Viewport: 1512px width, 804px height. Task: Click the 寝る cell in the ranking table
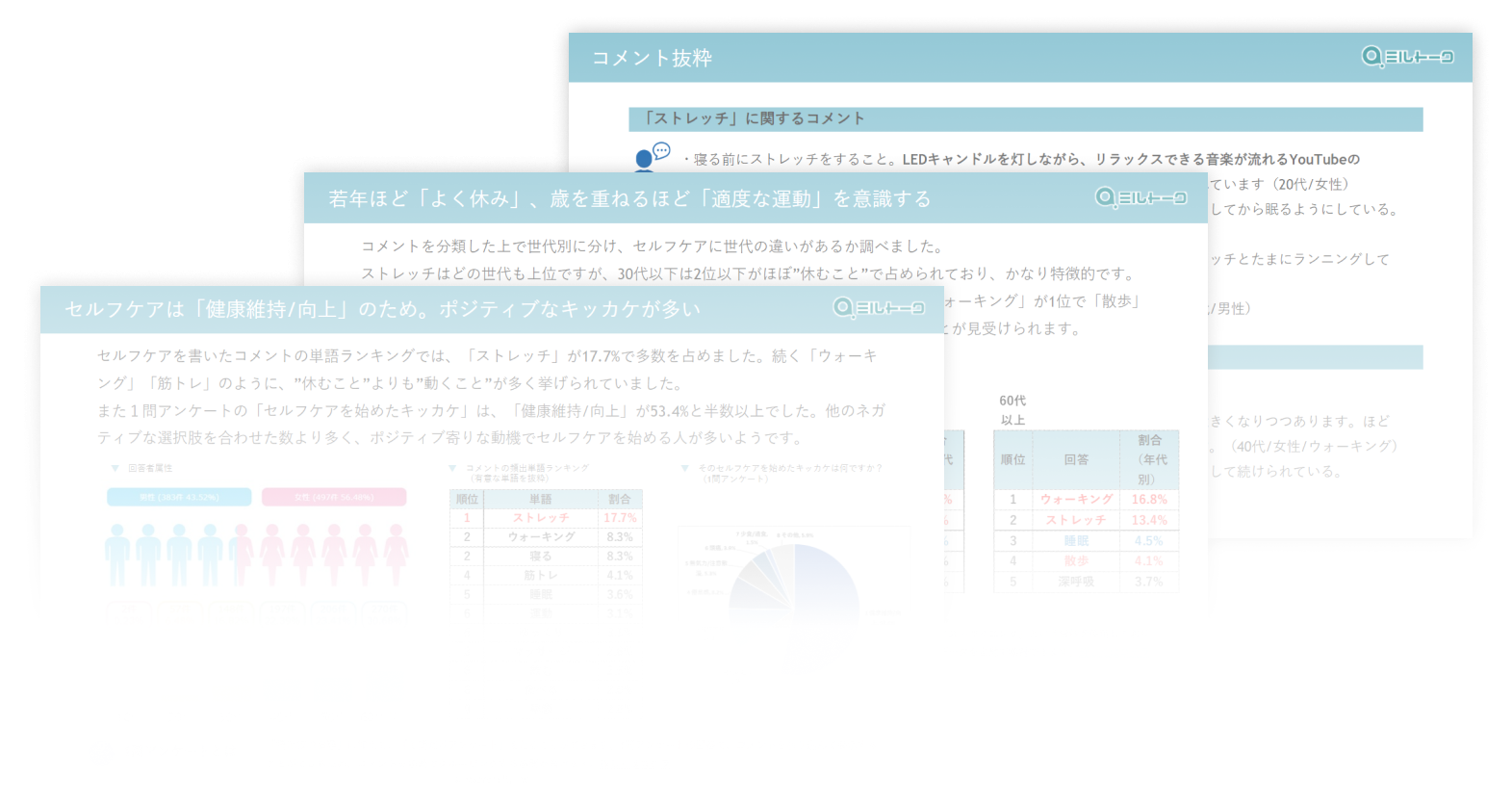[x=540, y=556]
